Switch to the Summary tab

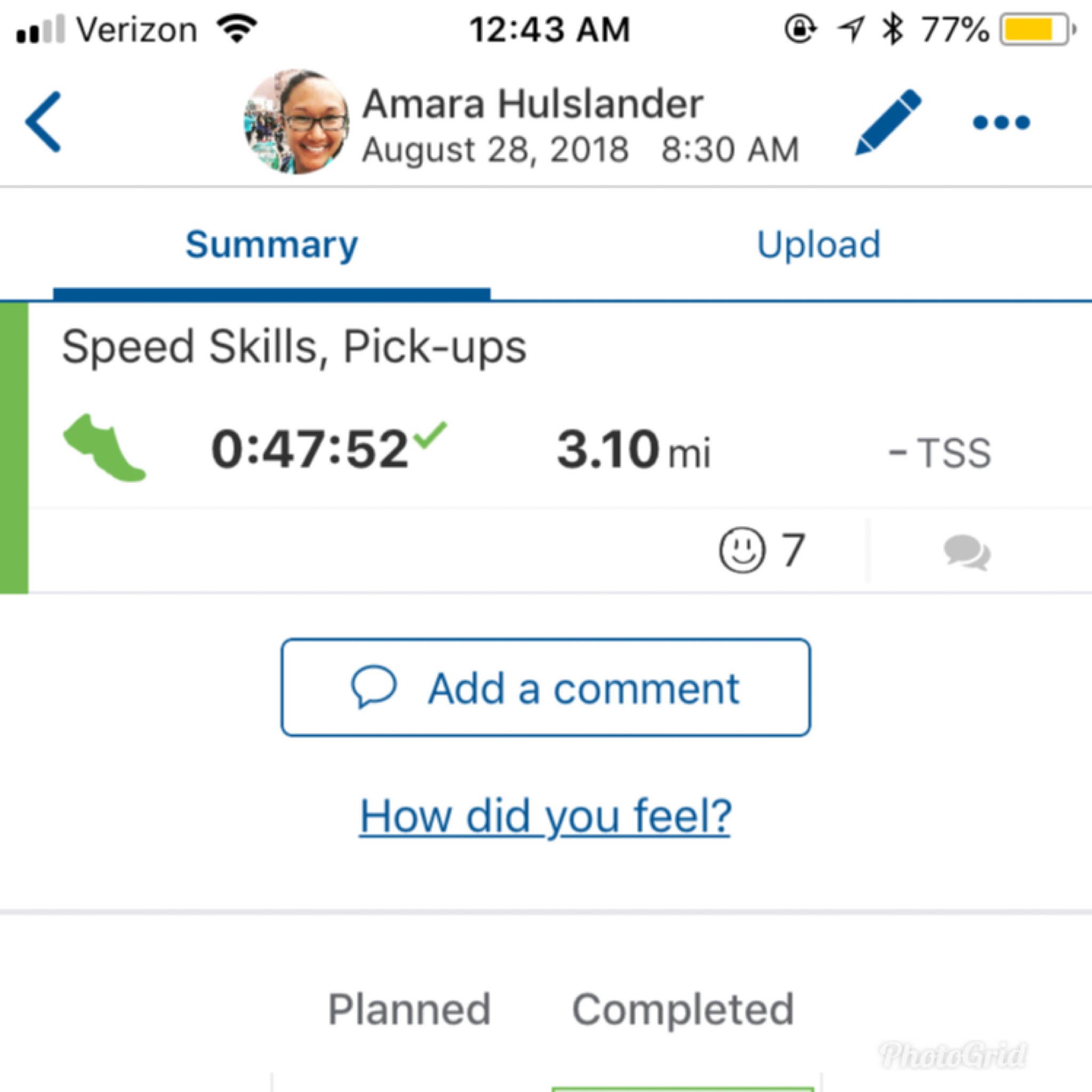pos(272,245)
